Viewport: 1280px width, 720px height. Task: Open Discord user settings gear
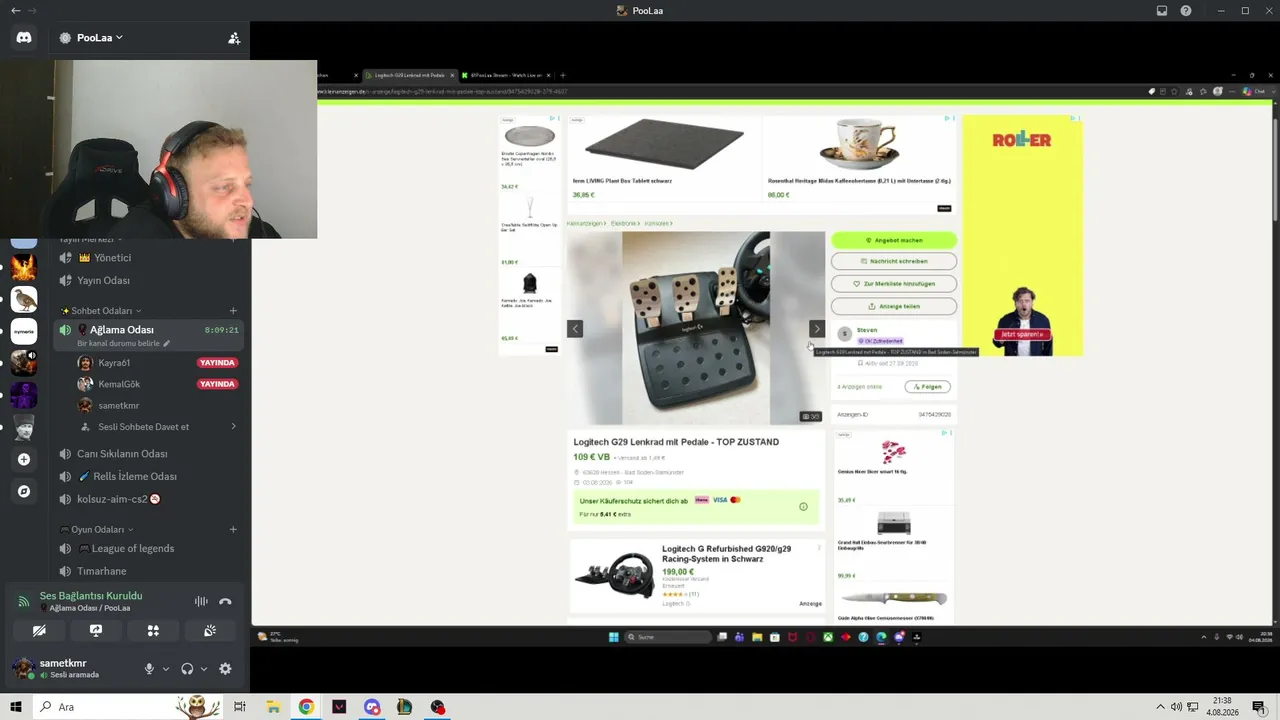pyautogui.click(x=225, y=669)
